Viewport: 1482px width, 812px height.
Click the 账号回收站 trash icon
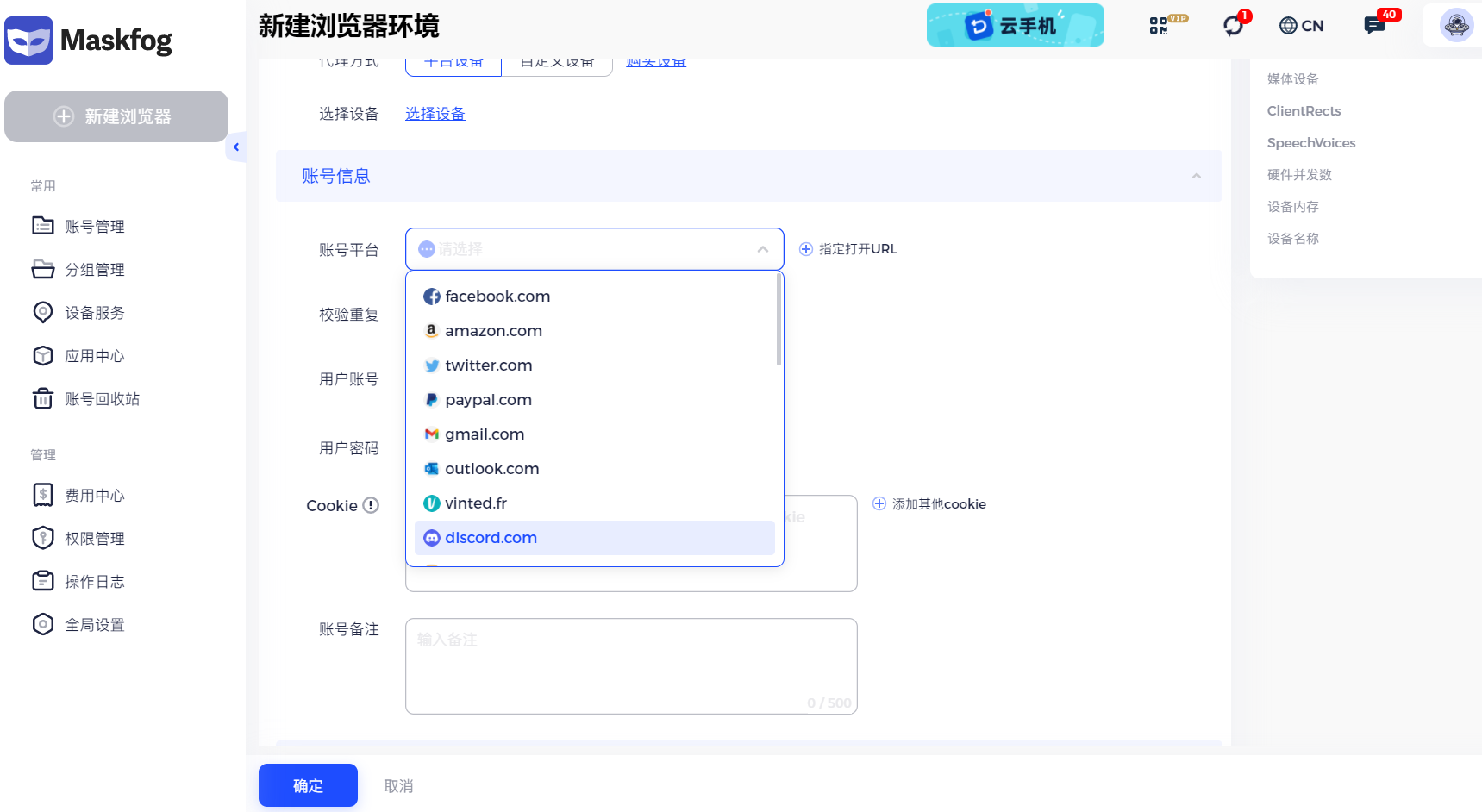pyautogui.click(x=43, y=398)
